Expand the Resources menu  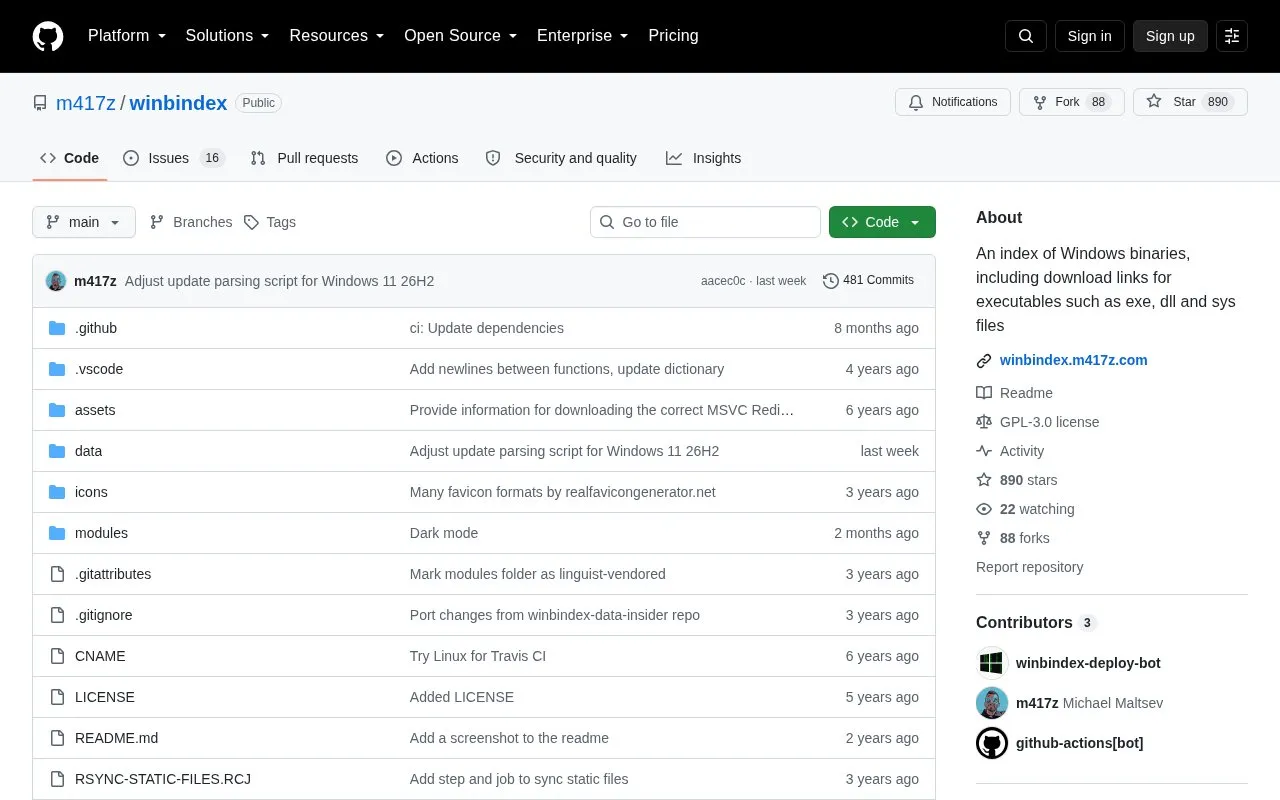pyautogui.click(x=337, y=36)
